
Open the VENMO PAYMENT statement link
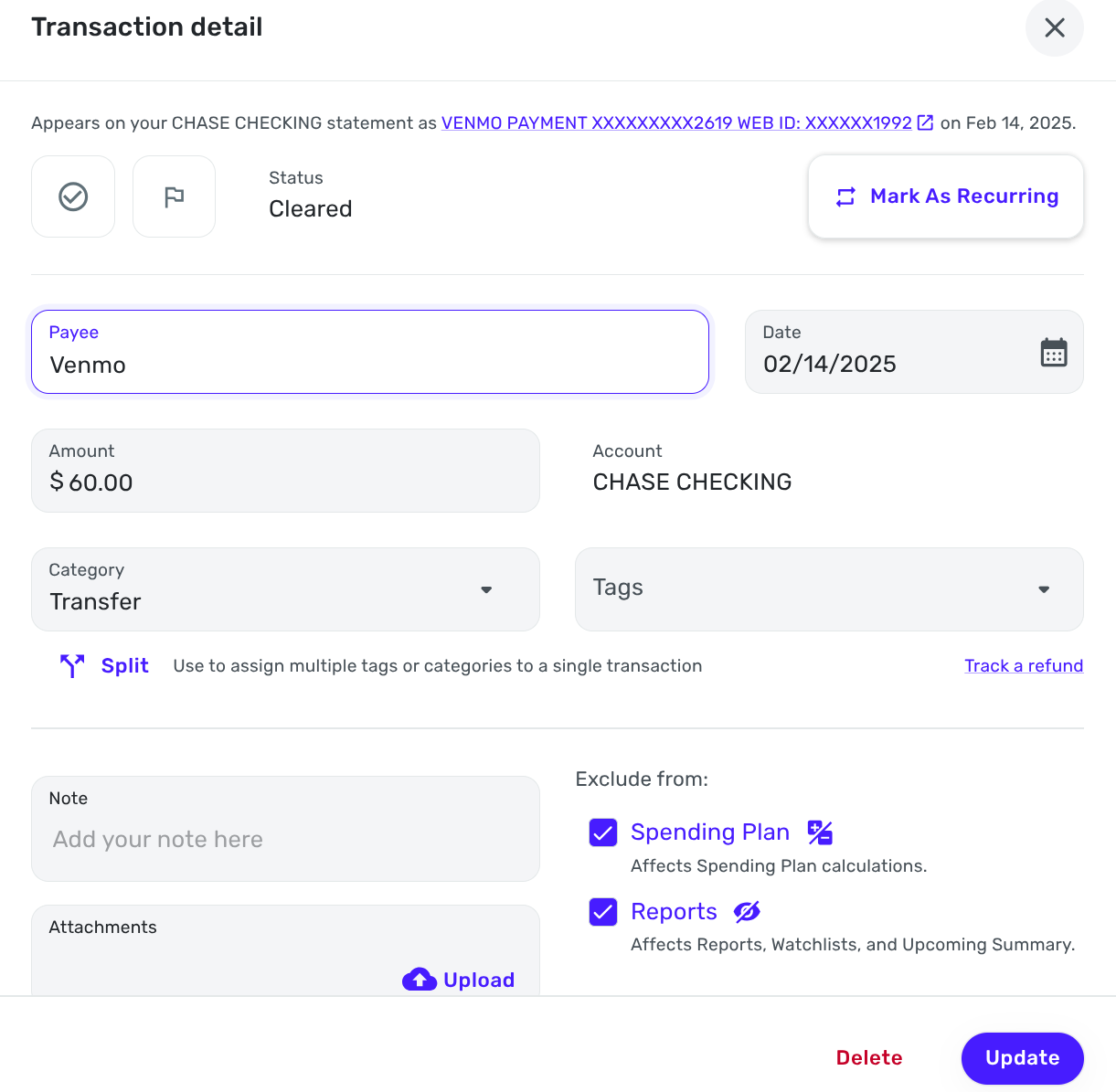[x=676, y=122]
